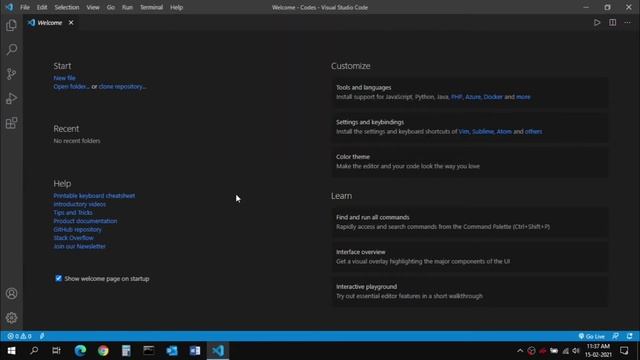Screen dimensions: 640x360
Task: Open Find and run all commands card
Action: point(469,222)
